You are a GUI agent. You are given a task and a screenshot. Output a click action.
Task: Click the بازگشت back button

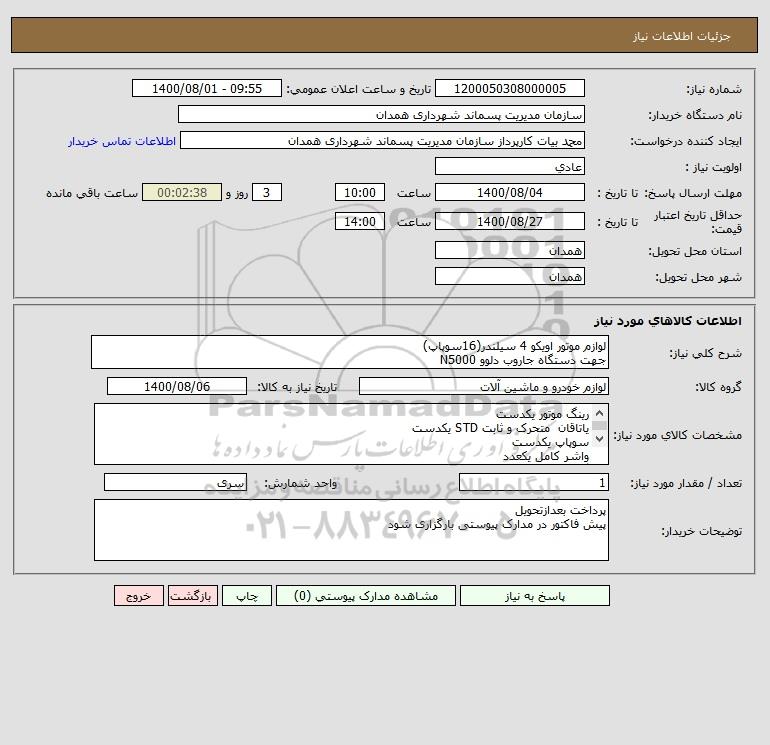click(192, 596)
